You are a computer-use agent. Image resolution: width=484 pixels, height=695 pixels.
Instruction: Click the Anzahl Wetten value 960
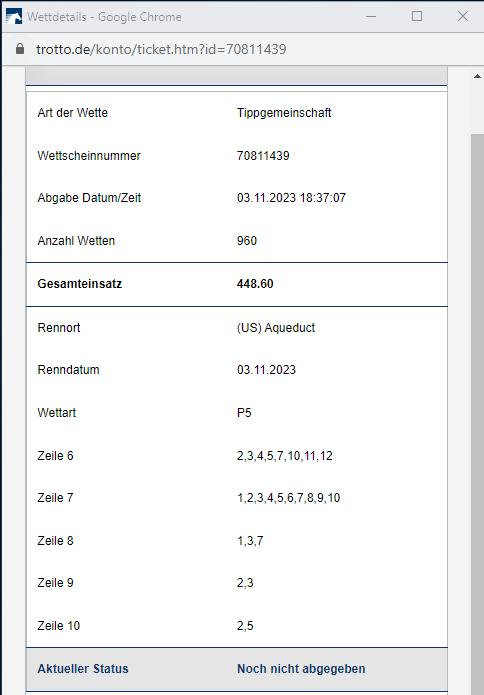(247, 241)
